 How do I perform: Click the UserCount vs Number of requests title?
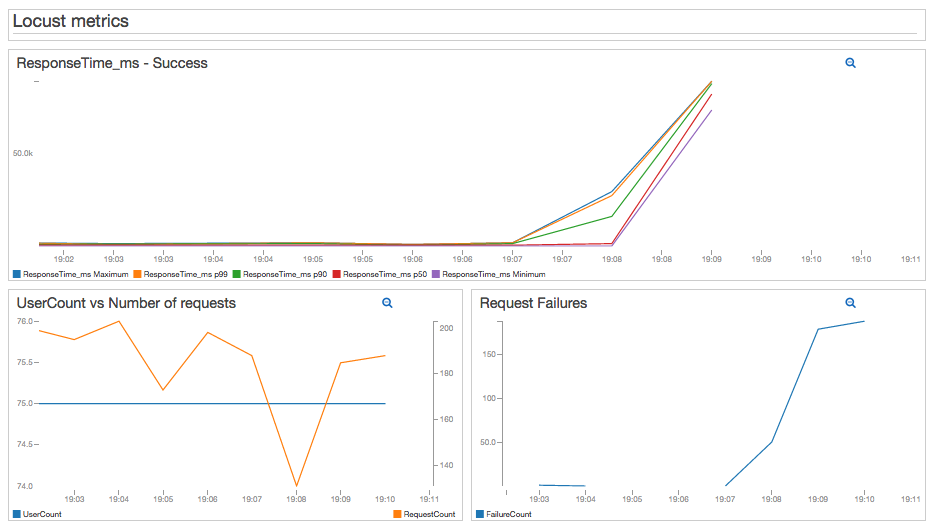point(126,303)
